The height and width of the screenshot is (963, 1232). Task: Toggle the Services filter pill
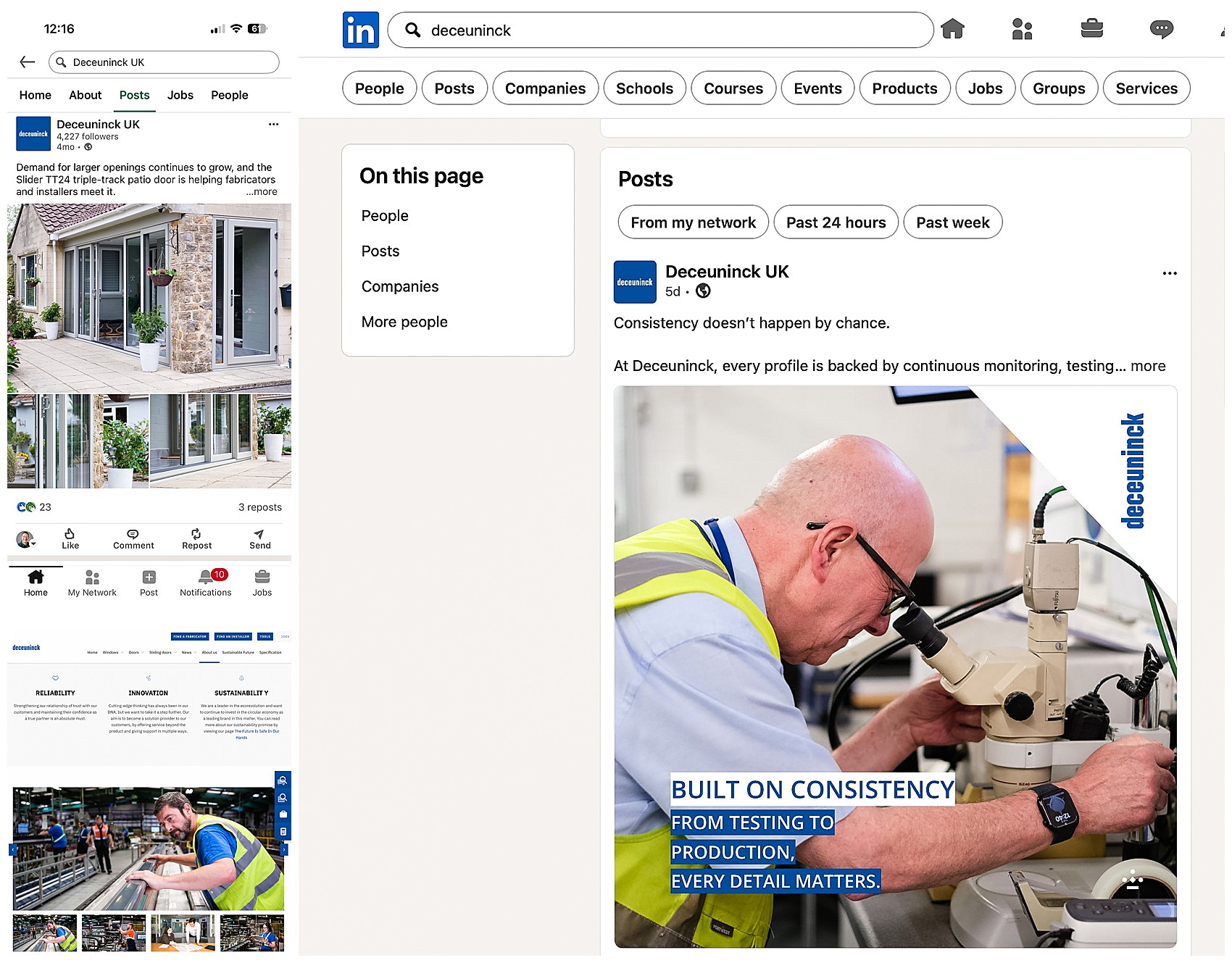tap(1147, 88)
